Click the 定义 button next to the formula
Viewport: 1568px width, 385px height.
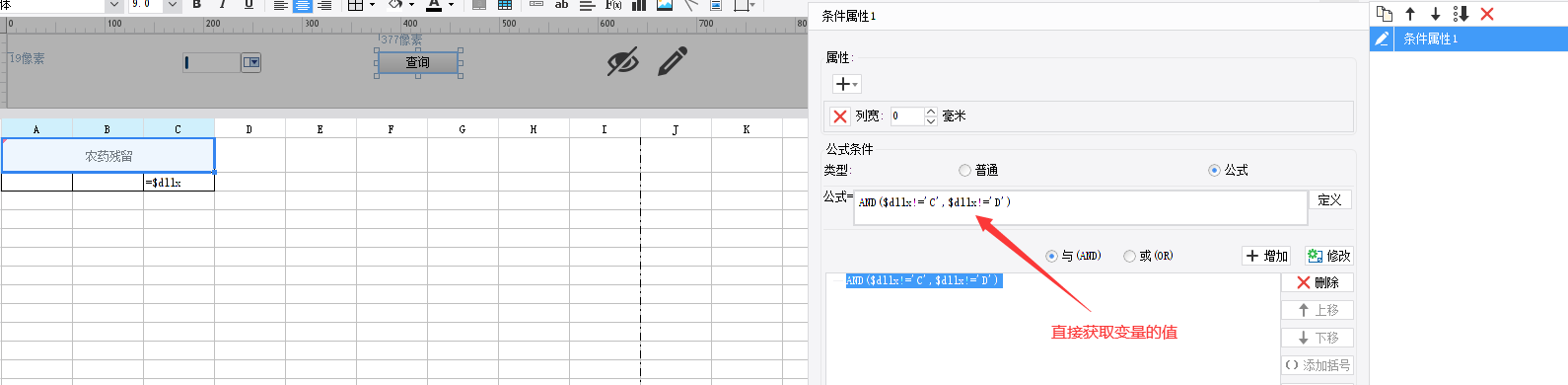[1329, 200]
